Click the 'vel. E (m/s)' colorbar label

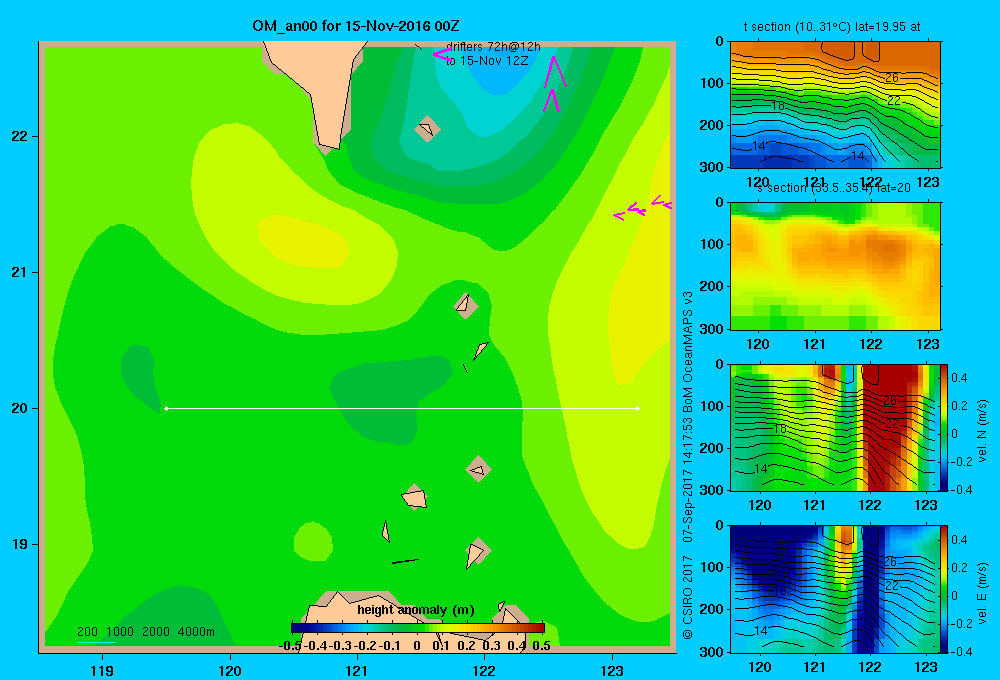point(983,593)
